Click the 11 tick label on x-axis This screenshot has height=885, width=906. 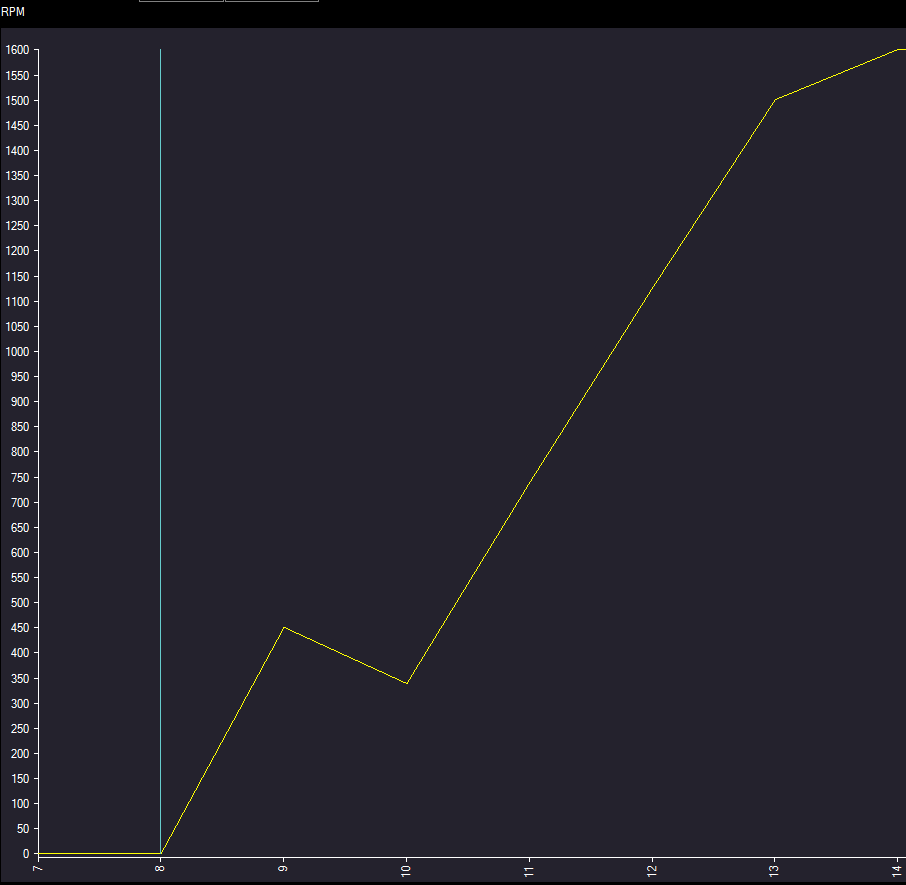pyautogui.click(x=529, y=871)
